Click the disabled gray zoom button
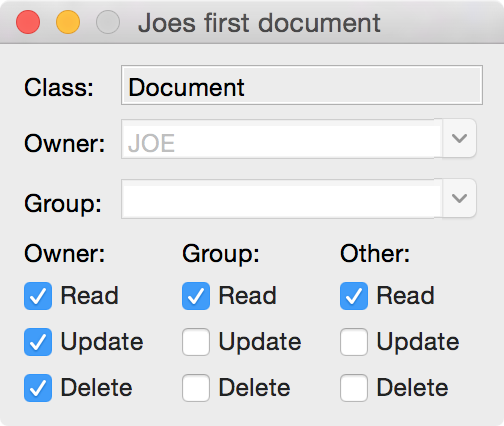 [108, 22]
